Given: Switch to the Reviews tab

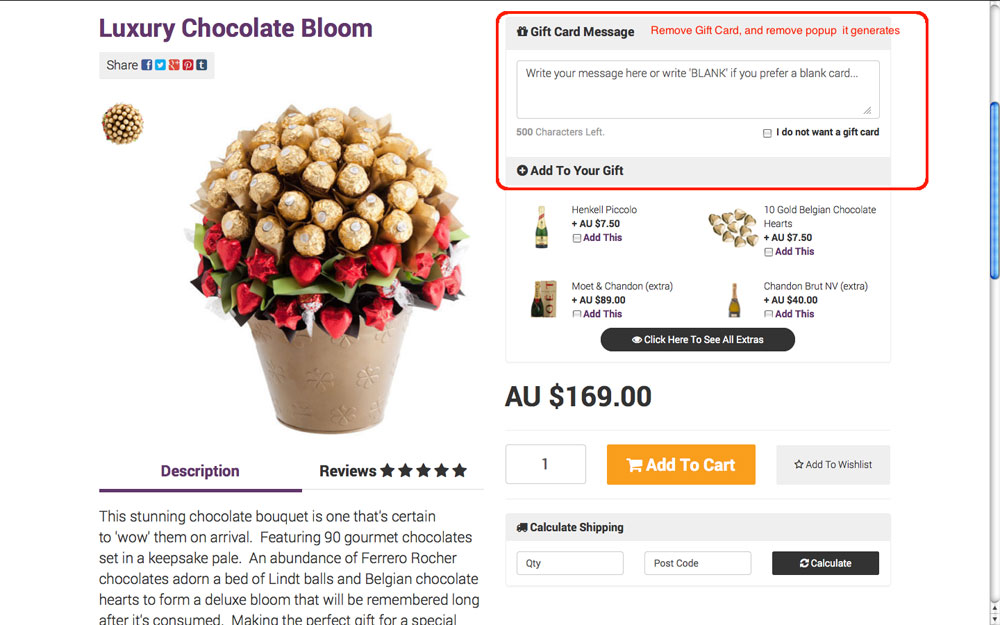Looking at the screenshot, I should (348, 471).
